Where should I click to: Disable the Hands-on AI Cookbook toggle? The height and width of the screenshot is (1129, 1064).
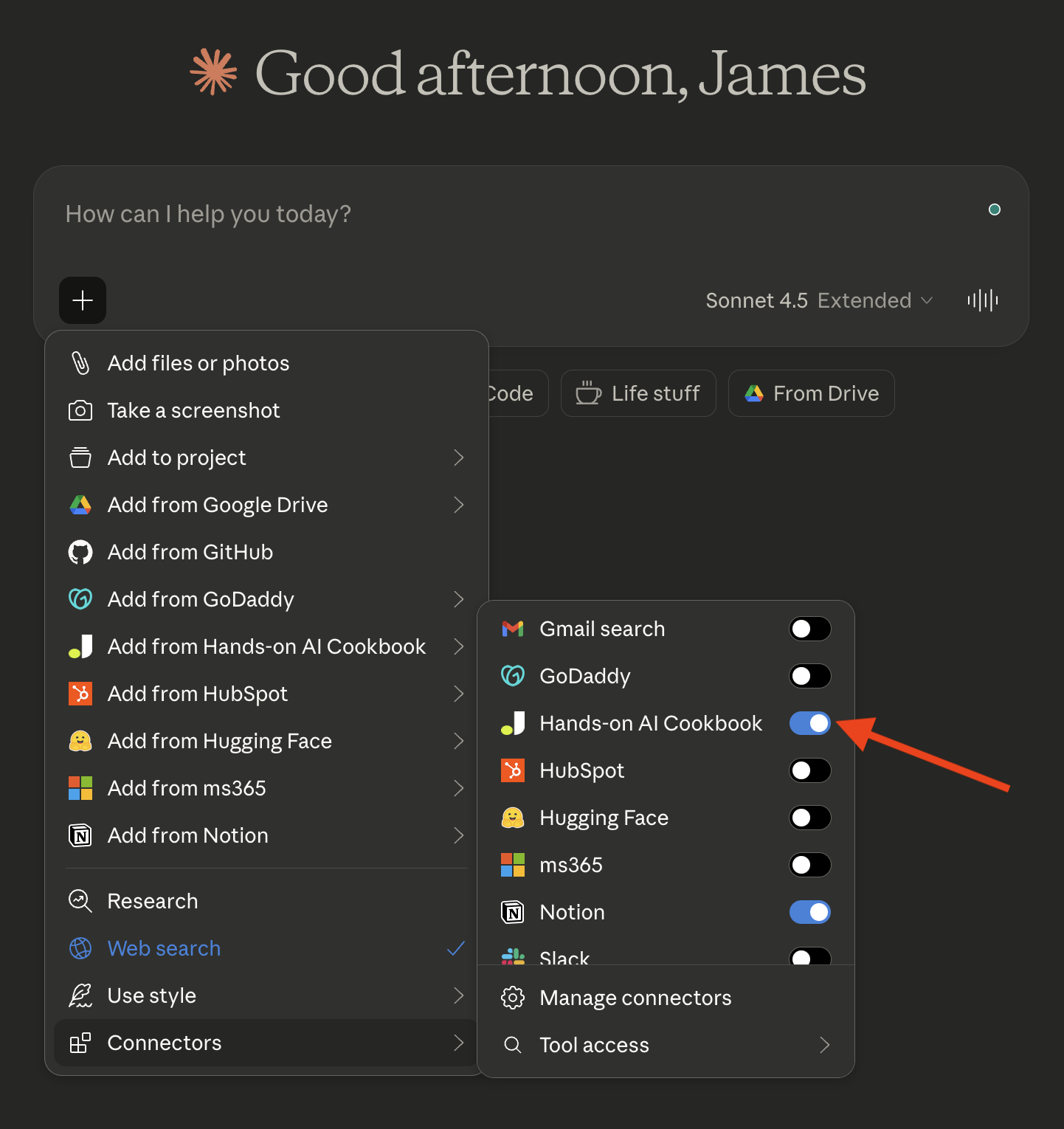[809, 723]
